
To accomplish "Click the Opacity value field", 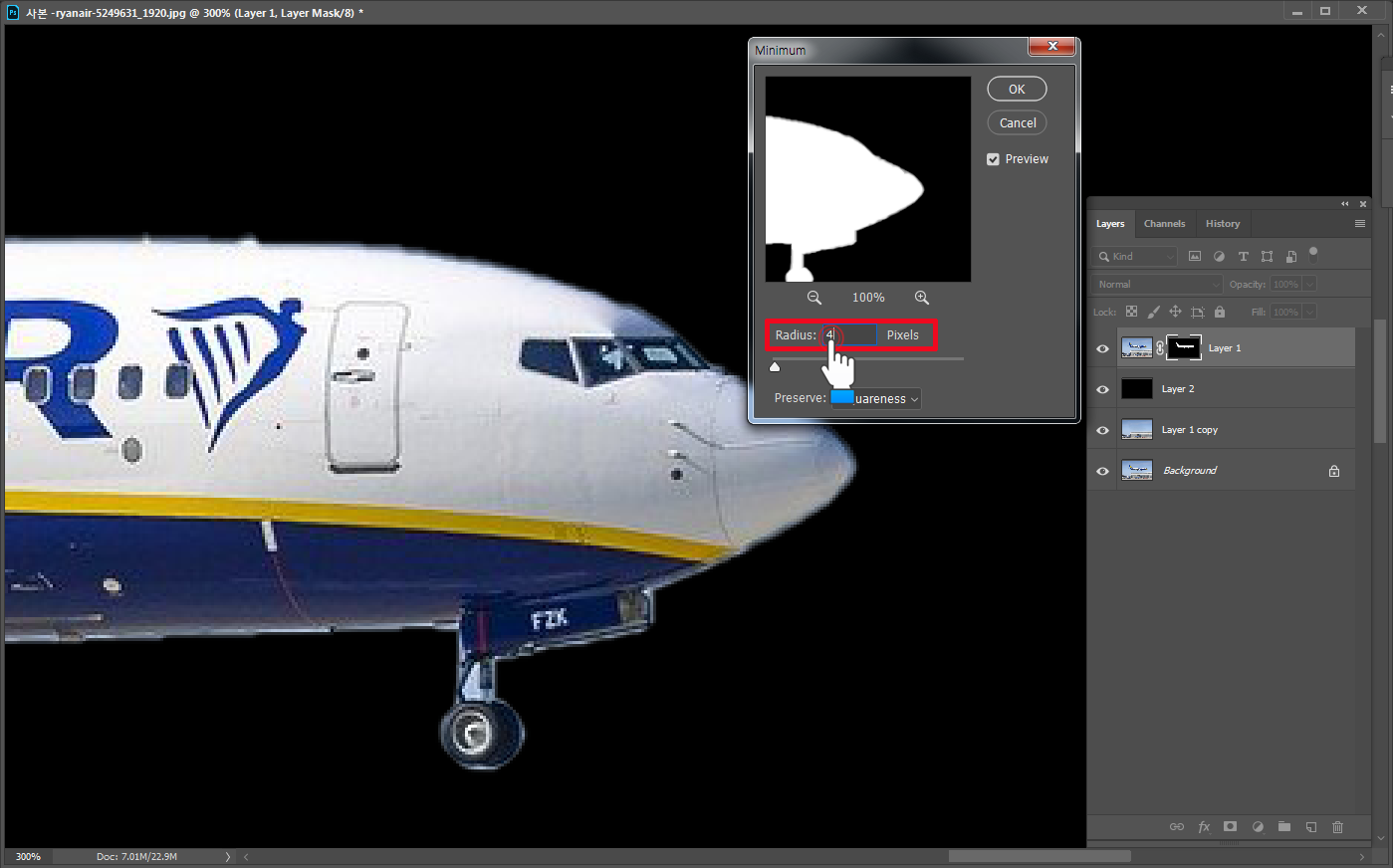I will [1285, 284].
